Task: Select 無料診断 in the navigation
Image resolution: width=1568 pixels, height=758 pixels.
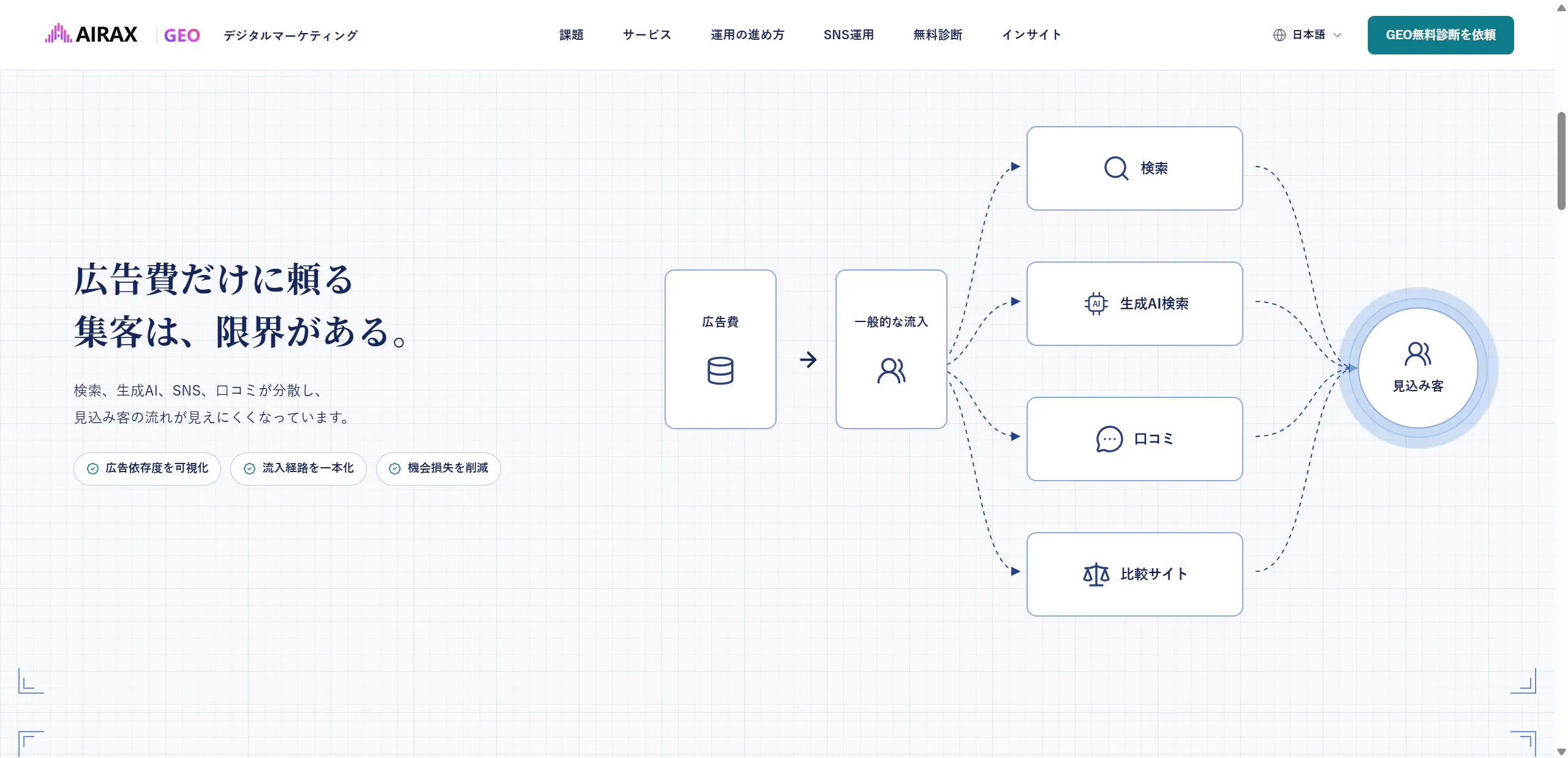Action: (938, 35)
